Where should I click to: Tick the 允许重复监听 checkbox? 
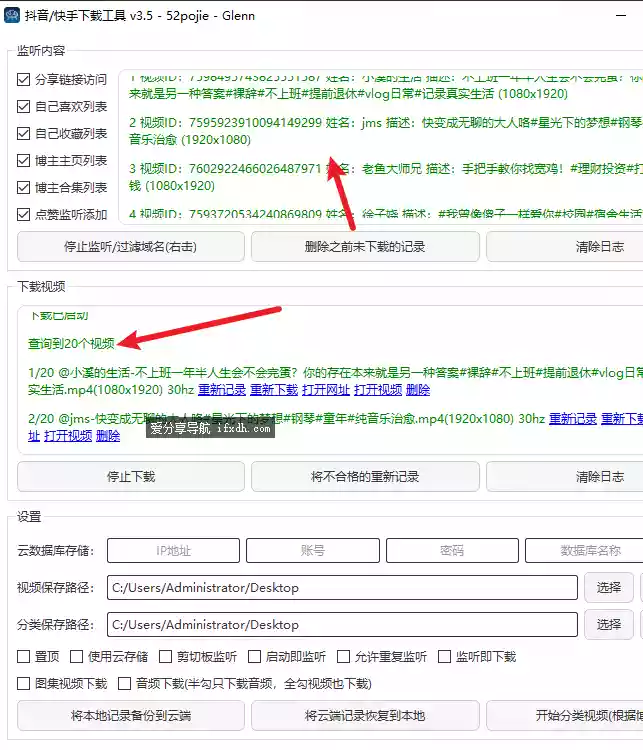(344, 656)
